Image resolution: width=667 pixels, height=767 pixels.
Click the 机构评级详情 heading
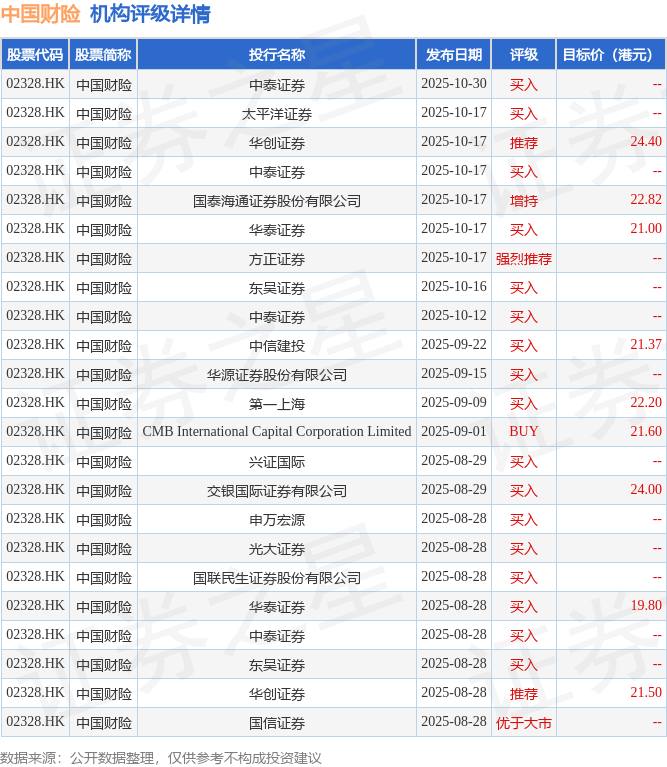[x=150, y=14]
